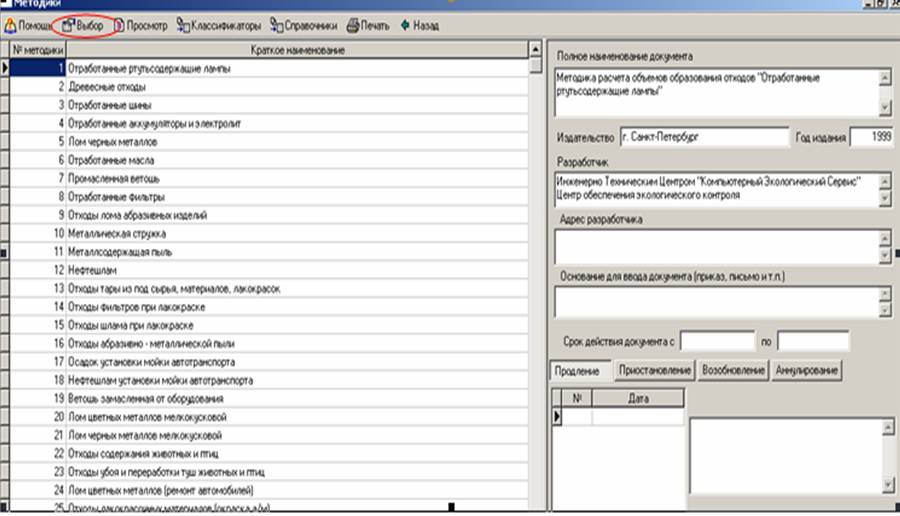Image resolution: width=900 pixels, height=516 pixels.
Task: Click the '№ методики' column header
Action: pos(39,50)
